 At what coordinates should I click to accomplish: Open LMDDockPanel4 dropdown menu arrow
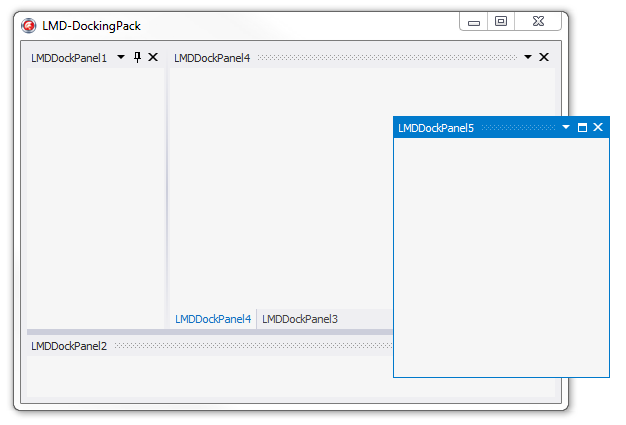(528, 57)
